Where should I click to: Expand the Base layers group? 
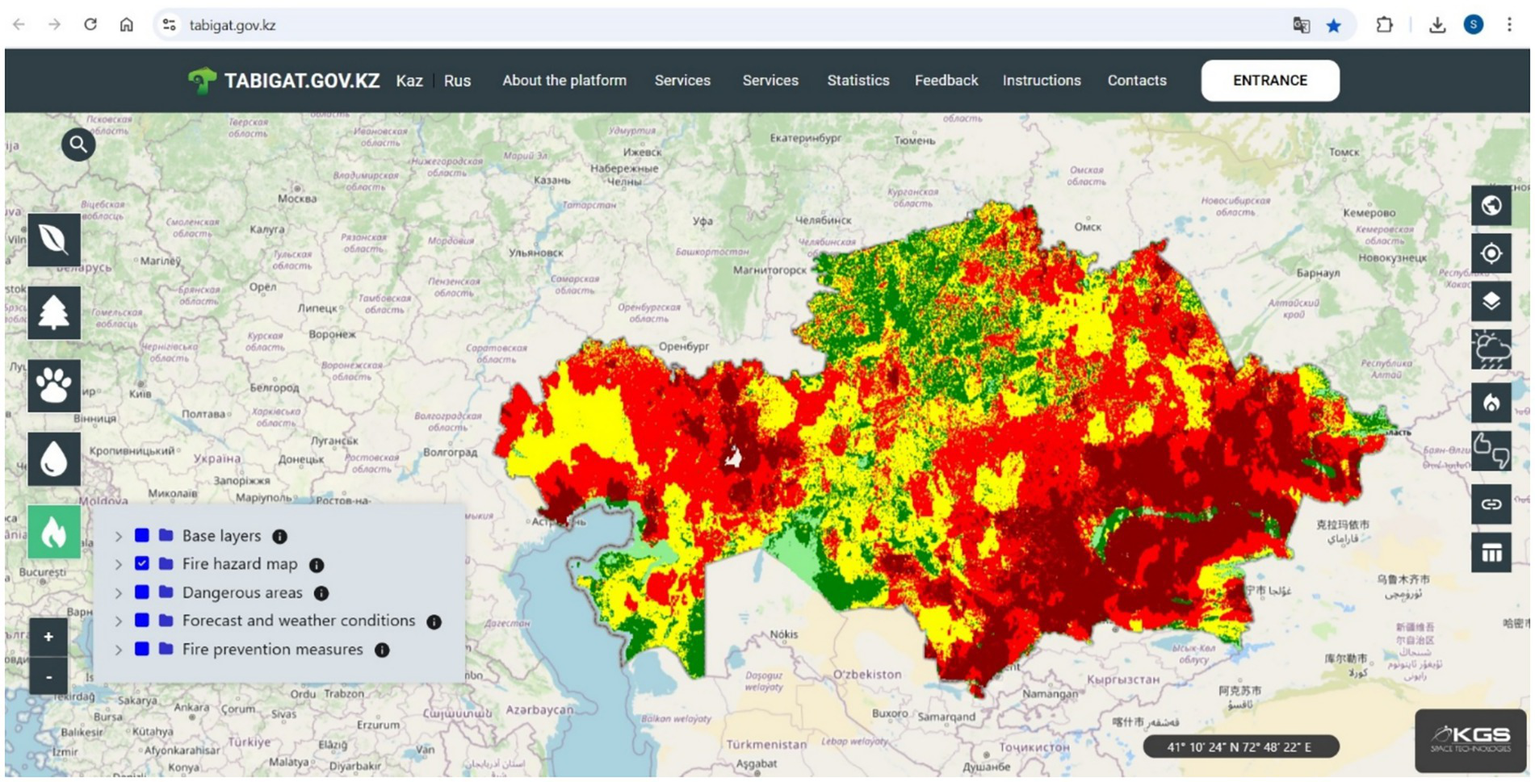coord(119,536)
